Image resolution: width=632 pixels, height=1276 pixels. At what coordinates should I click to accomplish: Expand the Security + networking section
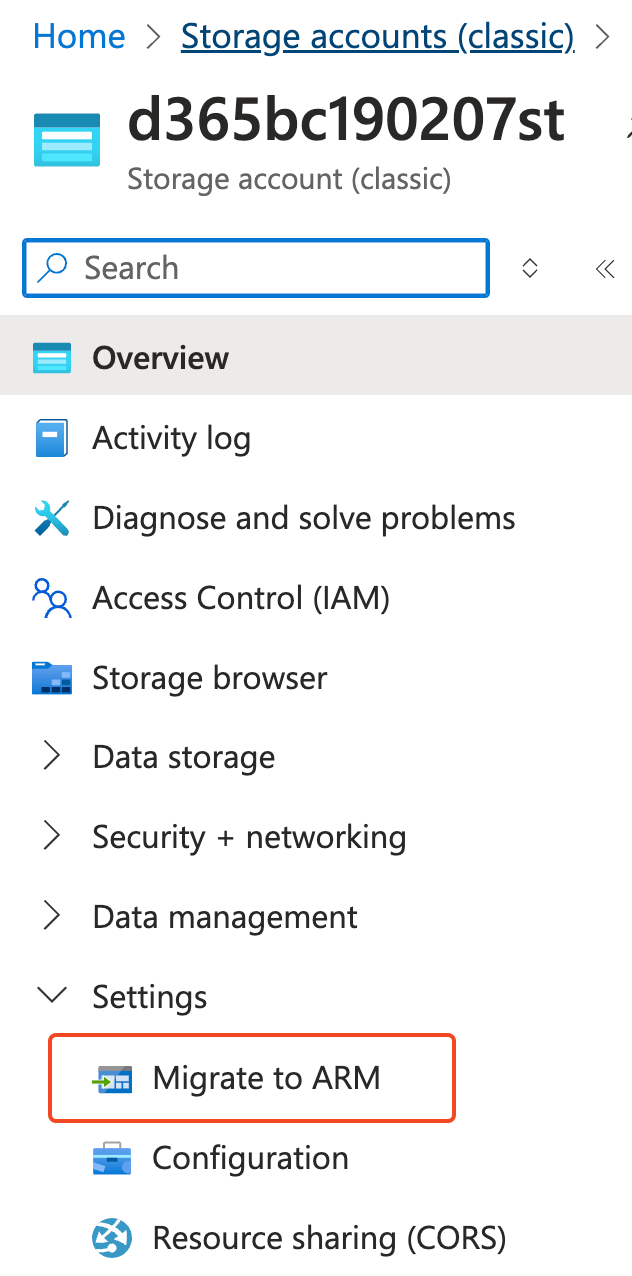coord(52,837)
